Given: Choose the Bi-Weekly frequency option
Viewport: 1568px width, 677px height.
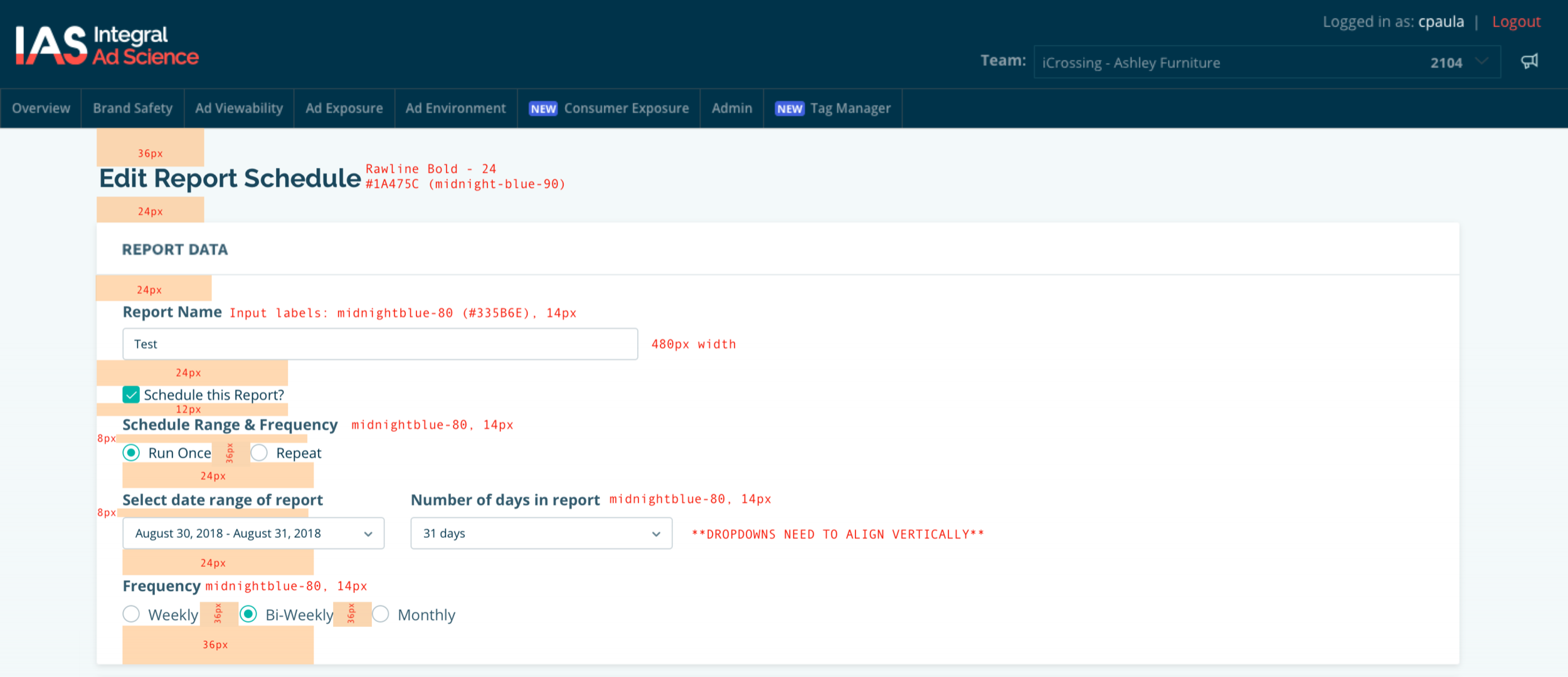Looking at the screenshot, I should (248, 614).
